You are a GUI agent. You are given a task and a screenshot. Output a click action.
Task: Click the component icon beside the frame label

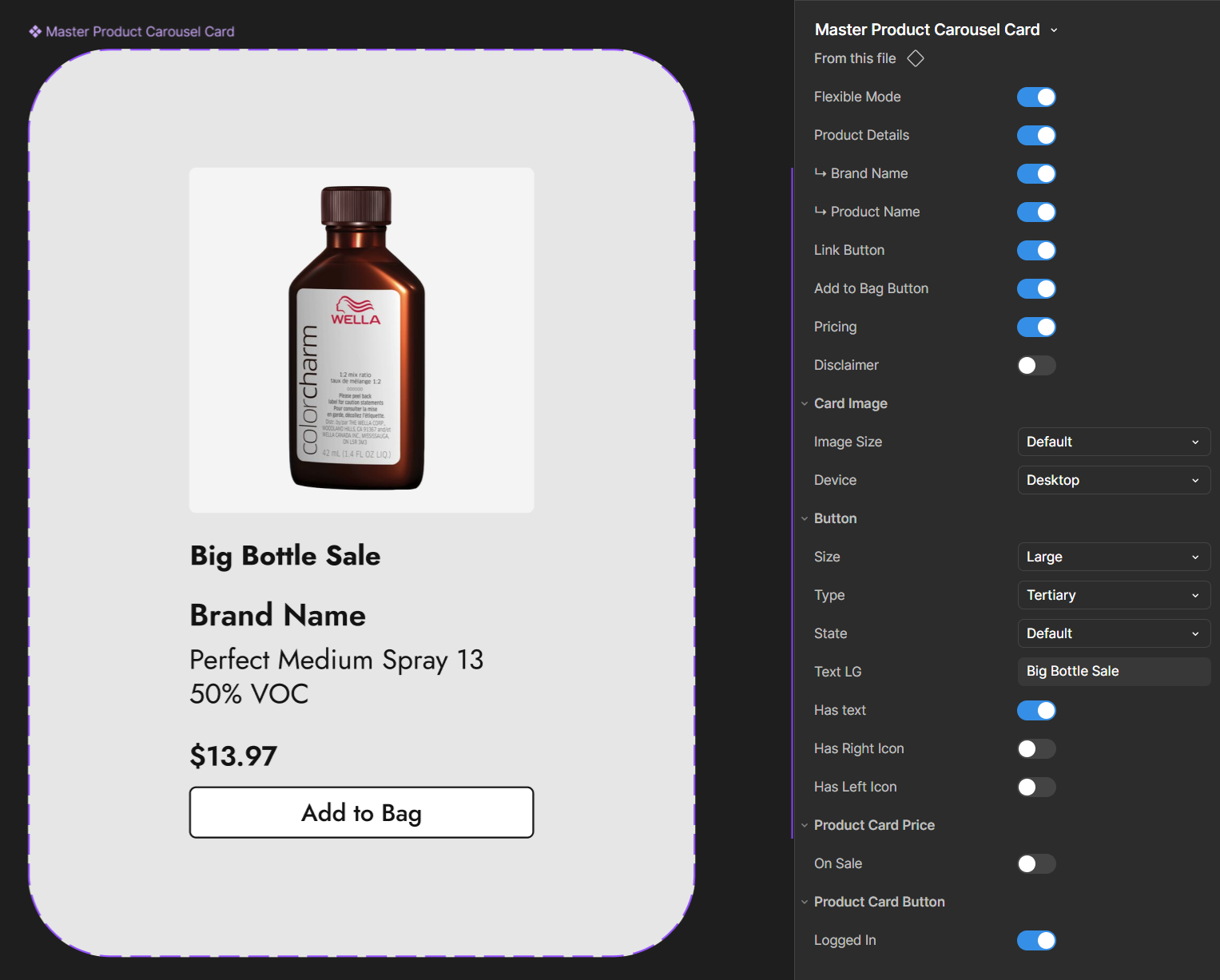pyautogui.click(x=35, y=32)
